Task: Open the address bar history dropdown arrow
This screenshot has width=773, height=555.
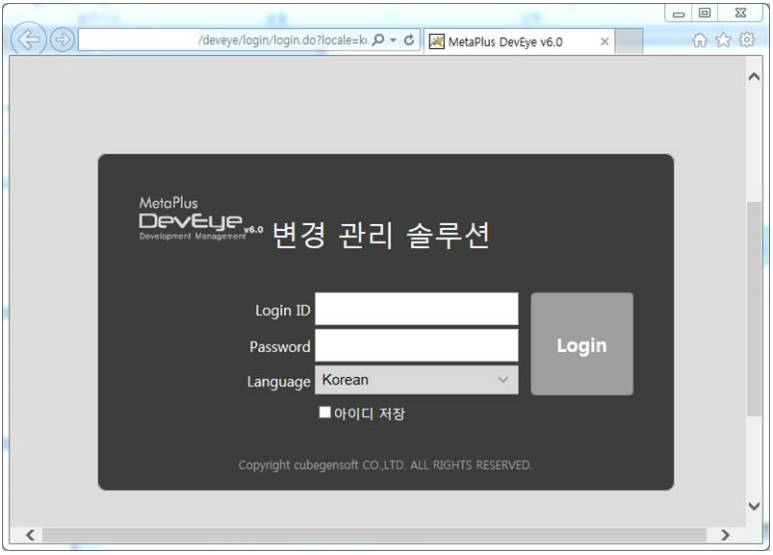Action: (x=393, y=40)
